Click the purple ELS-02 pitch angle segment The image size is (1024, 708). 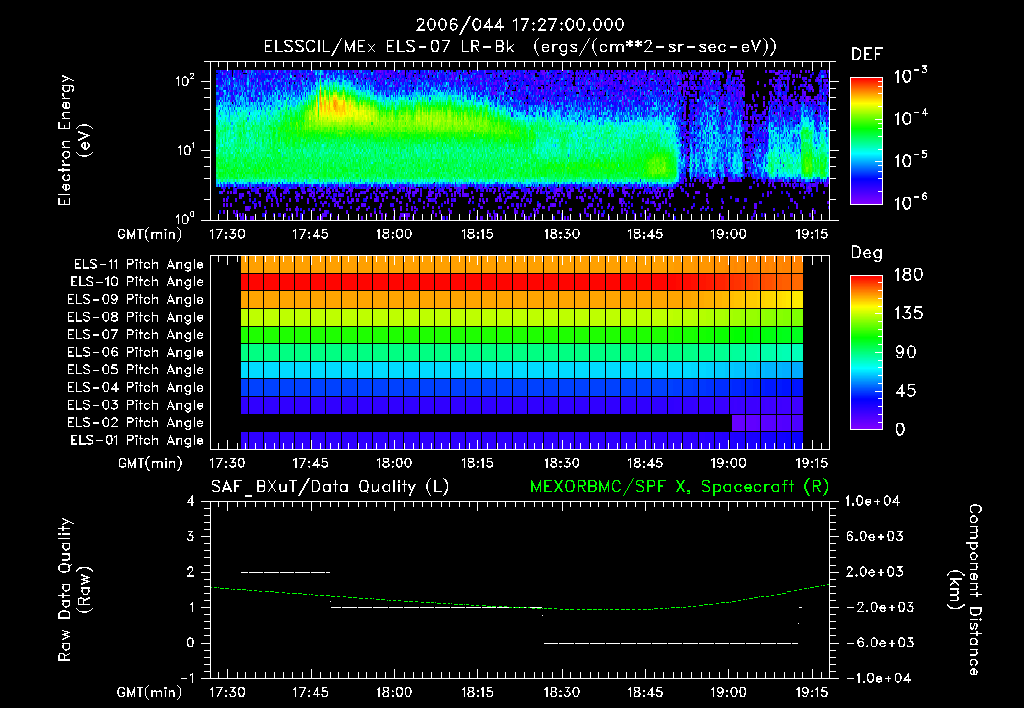point(767,423)
